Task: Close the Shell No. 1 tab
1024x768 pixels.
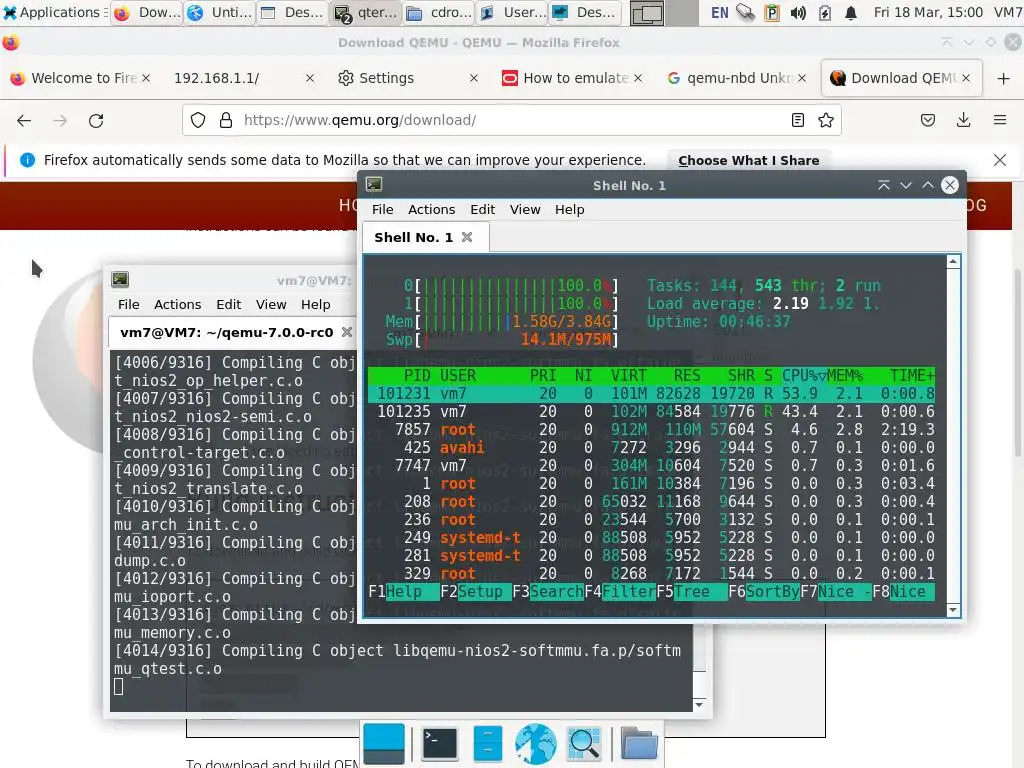Action: [467, 237]
